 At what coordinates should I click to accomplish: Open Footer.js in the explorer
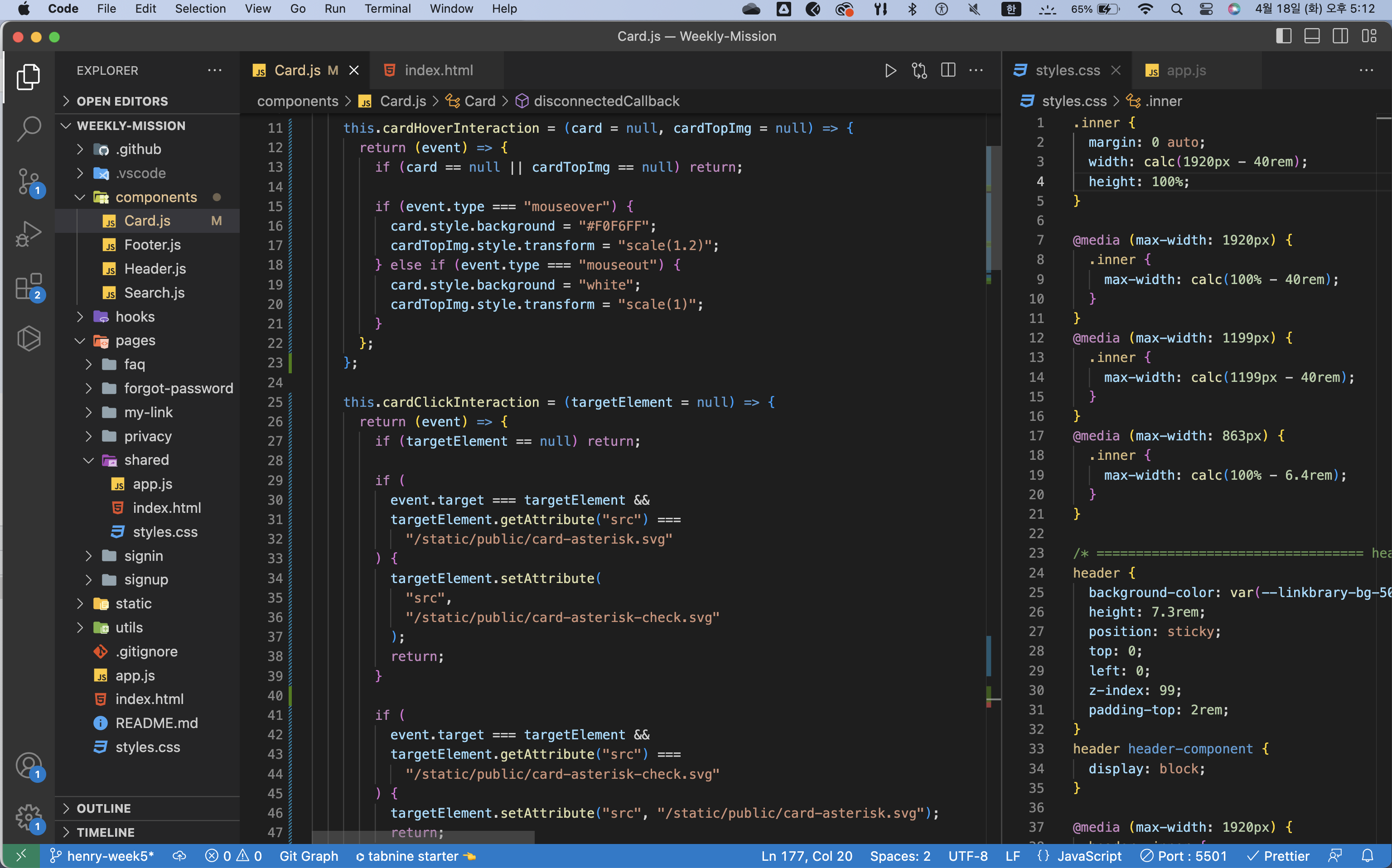152,245
